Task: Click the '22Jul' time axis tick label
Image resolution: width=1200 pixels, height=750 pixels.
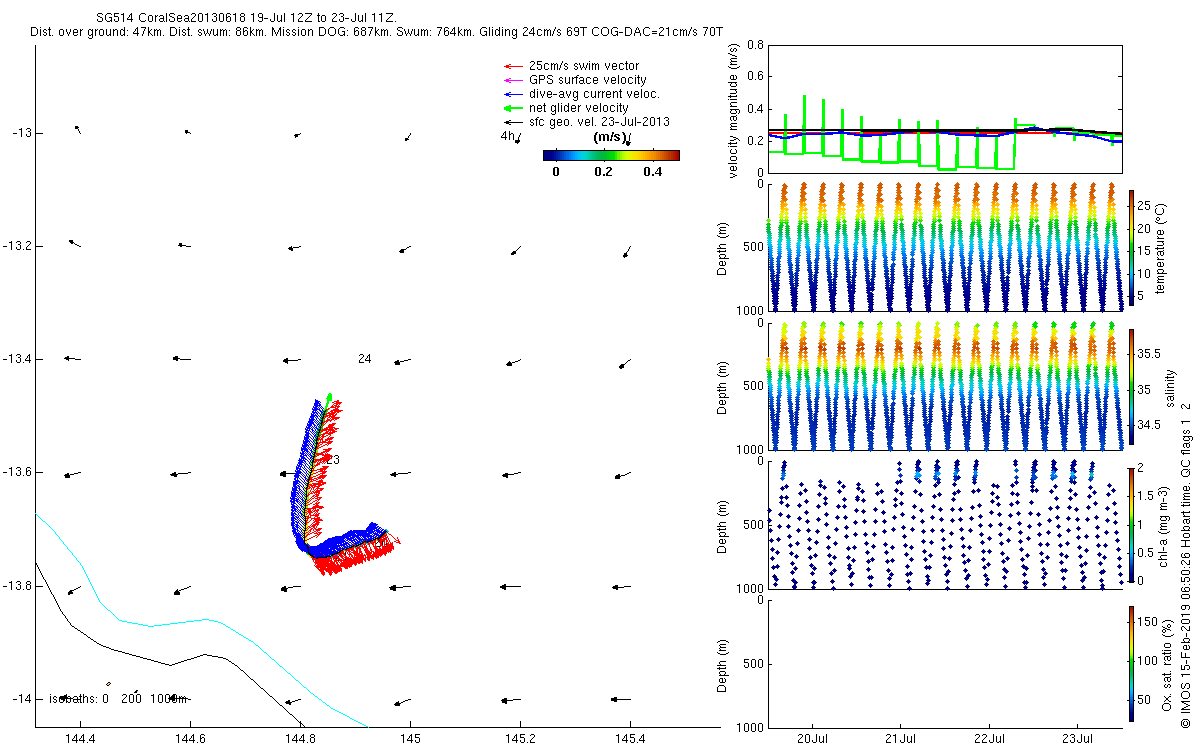Action: (x=989, y=739)
